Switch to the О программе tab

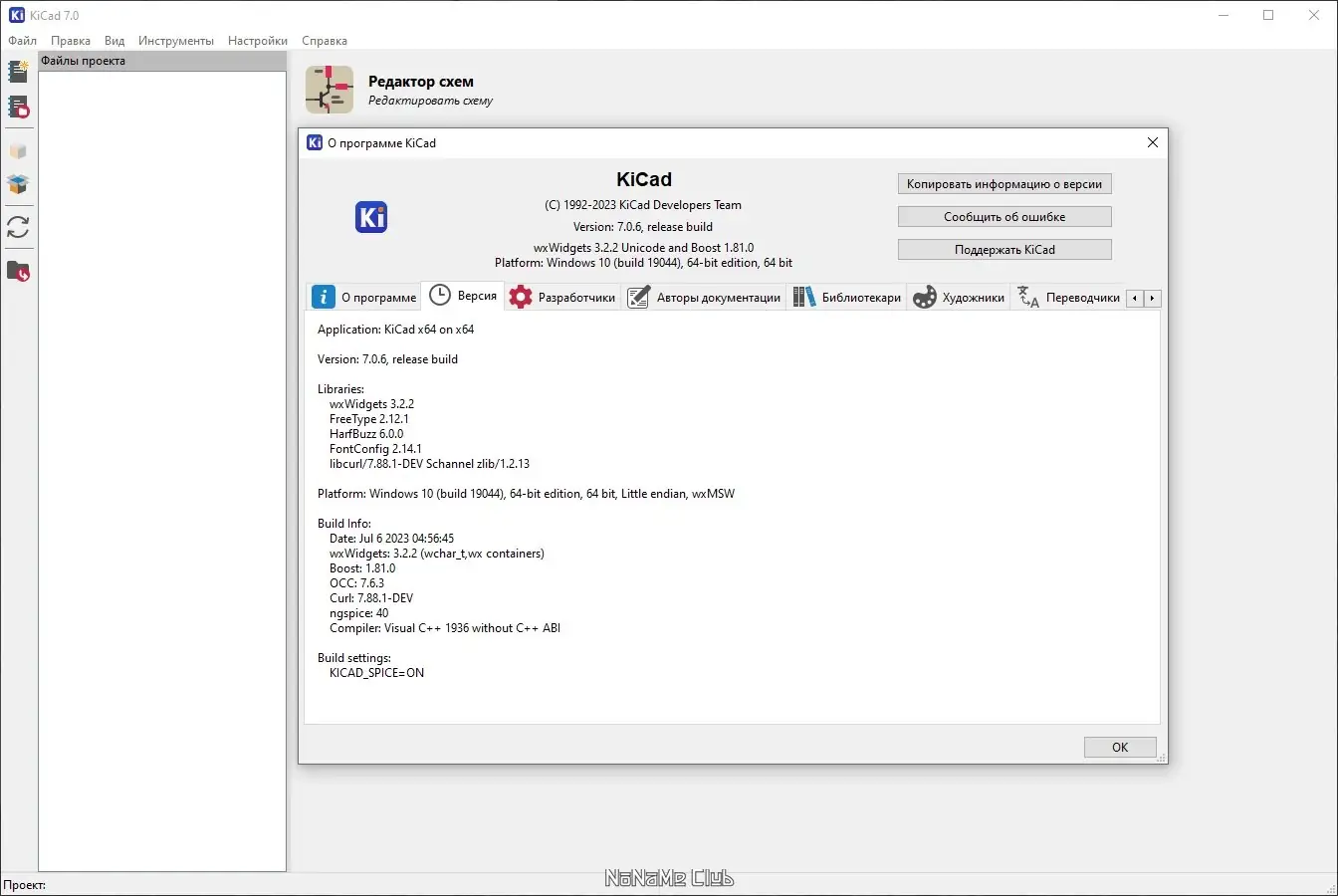[364, 297]
